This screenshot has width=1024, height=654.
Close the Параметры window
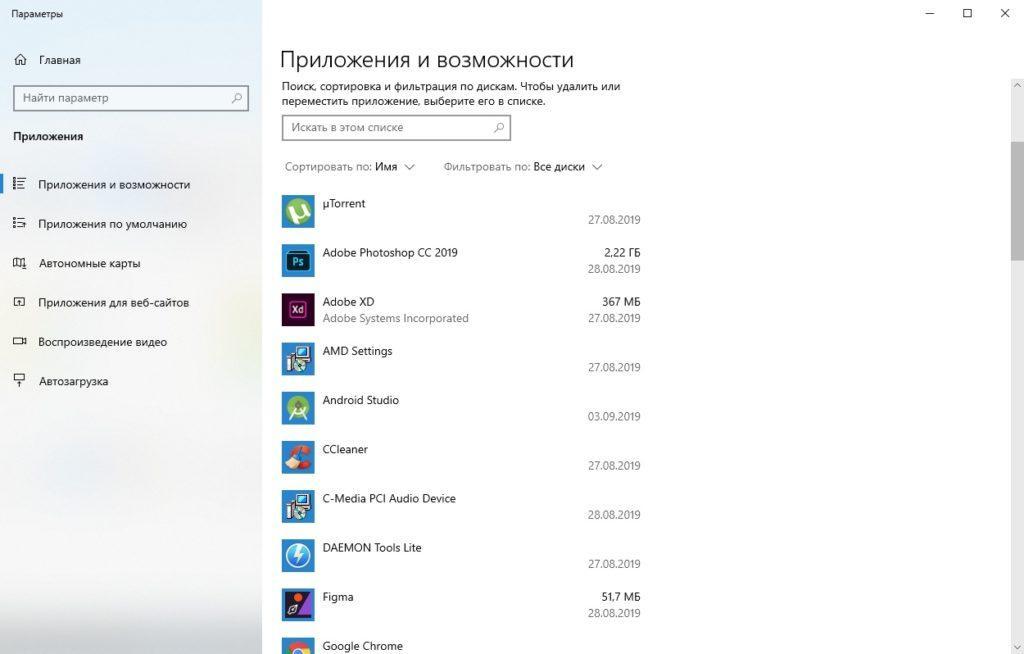(1005, 13)
